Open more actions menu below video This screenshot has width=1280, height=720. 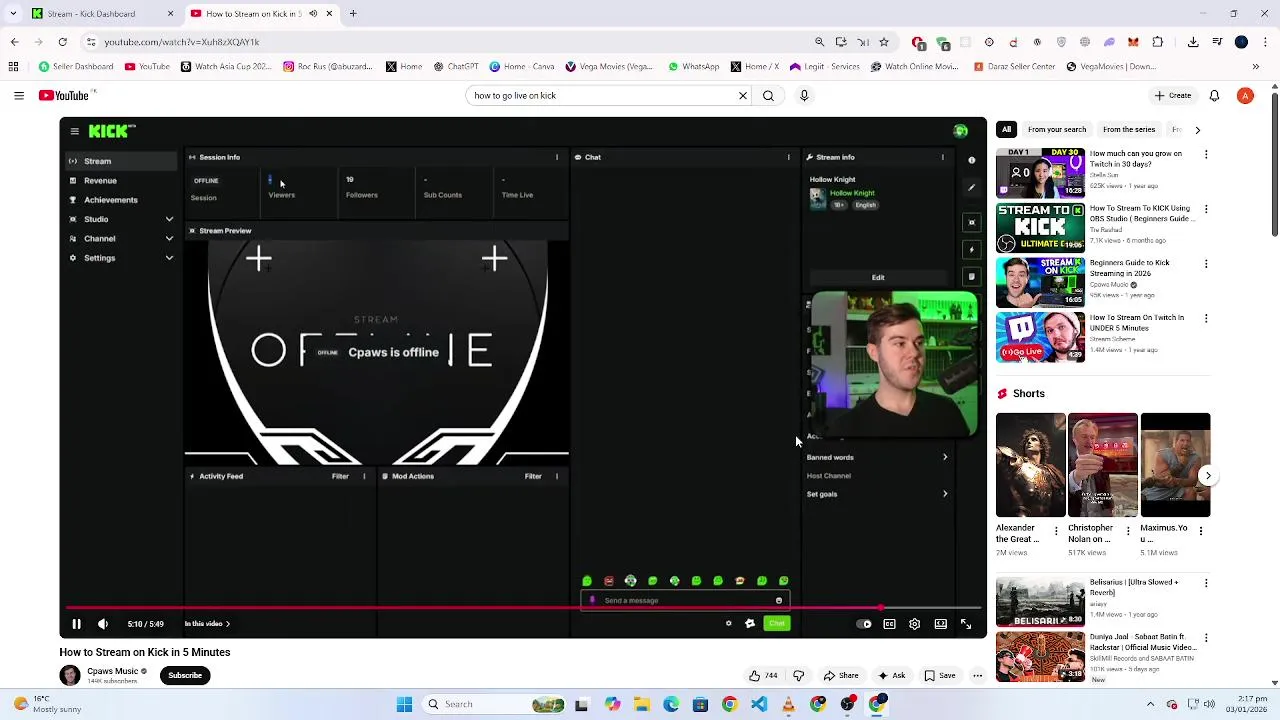977,676
